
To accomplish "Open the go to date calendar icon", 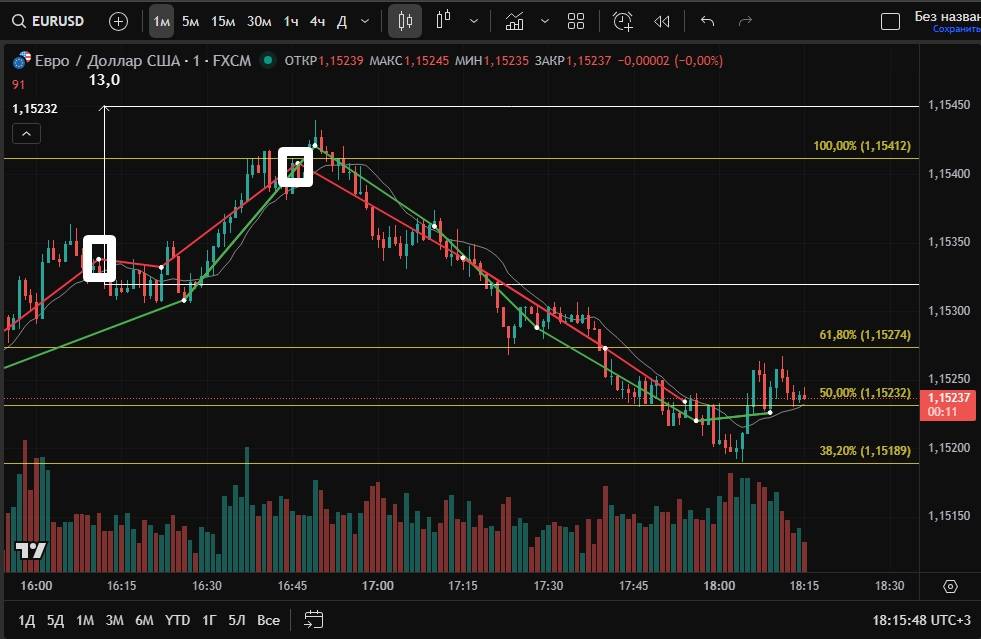I will tap(313, 619).
